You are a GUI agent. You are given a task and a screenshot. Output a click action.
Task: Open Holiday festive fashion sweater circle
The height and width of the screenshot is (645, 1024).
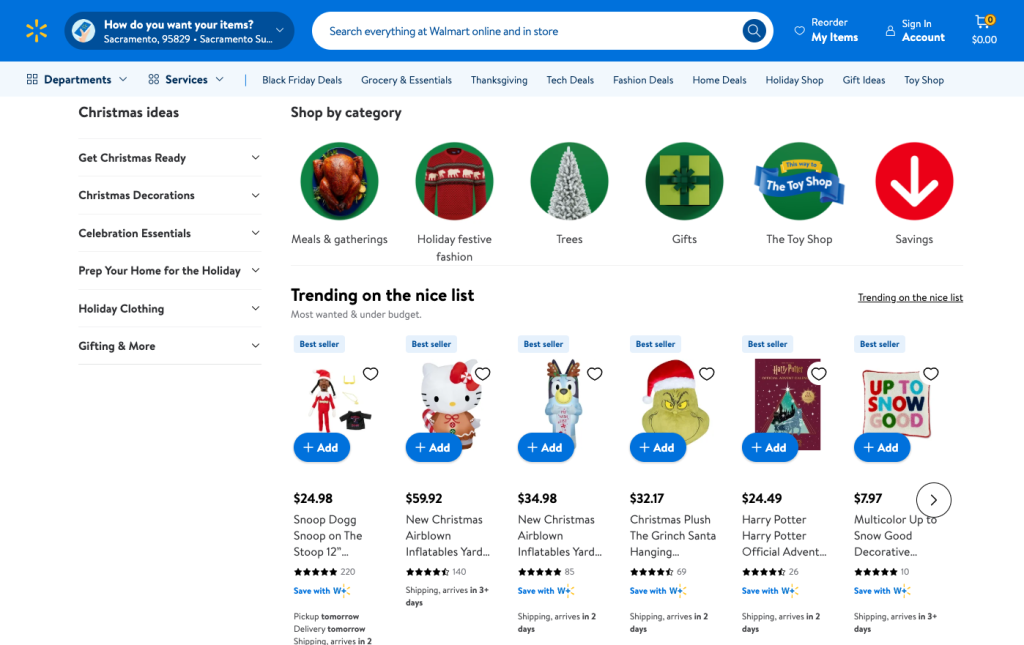pos(455,181)
